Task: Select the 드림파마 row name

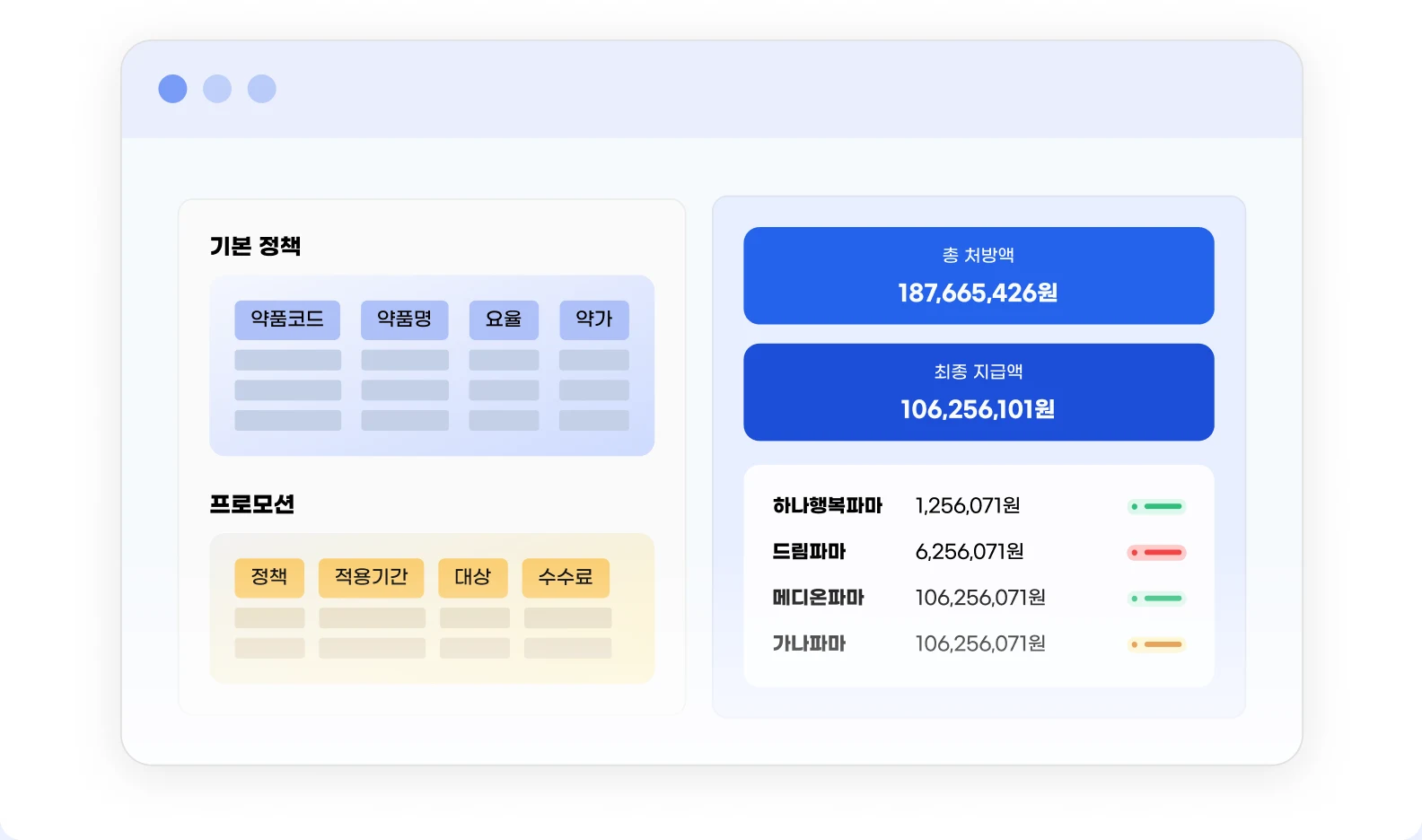Action: tap(809, 552)
